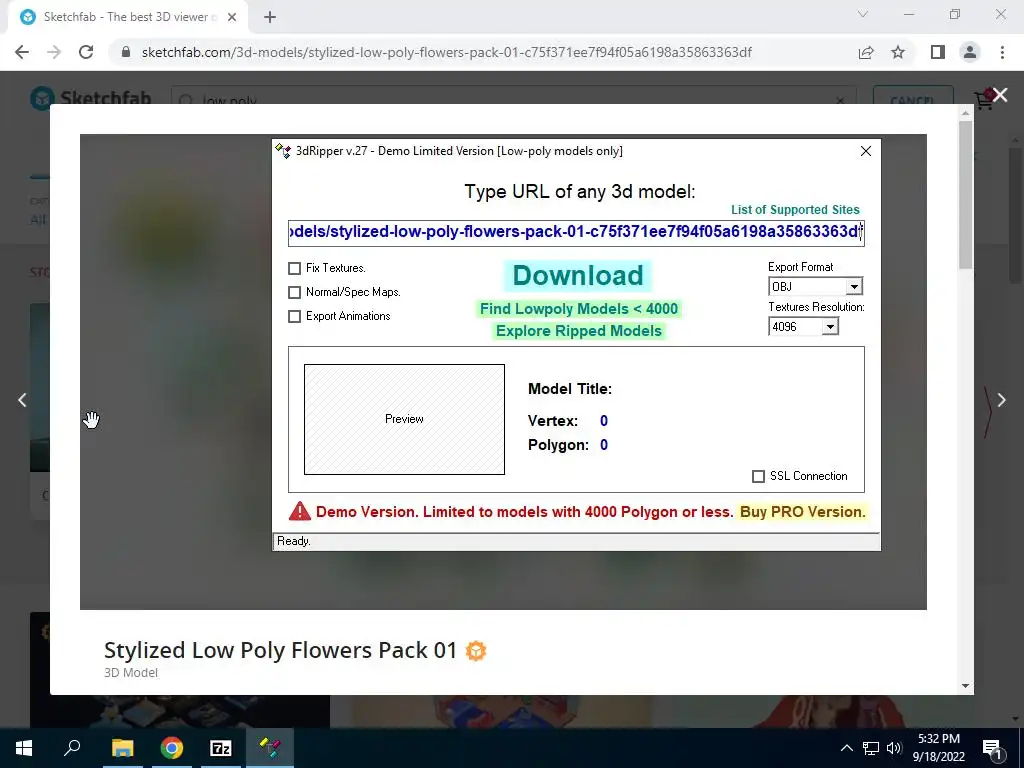Image resolution: width=1024 pixels, height=768 pixels.
Task: Click the Stylized Low Poly Flowers Pack 01 title
Action: (x=281, y=650)
